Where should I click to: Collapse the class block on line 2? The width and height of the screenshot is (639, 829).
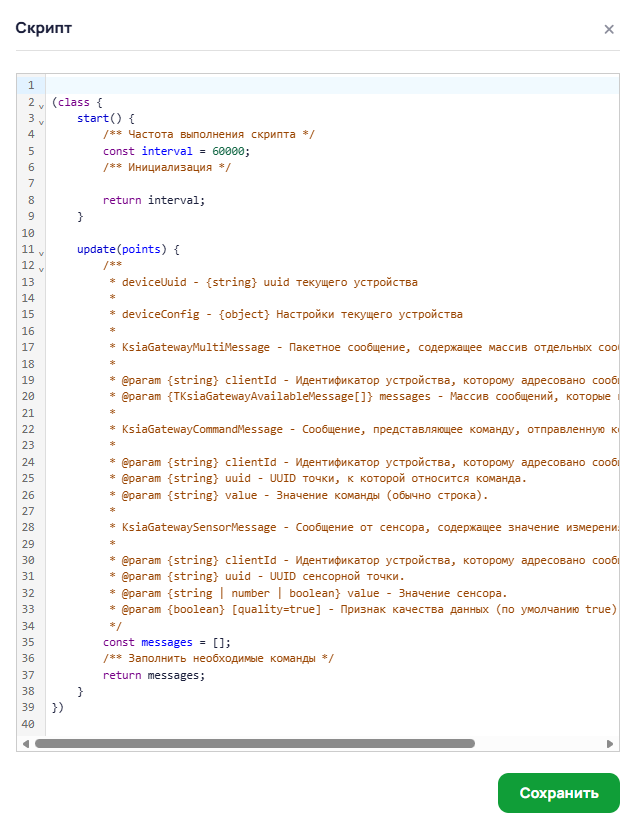(41, 104)
